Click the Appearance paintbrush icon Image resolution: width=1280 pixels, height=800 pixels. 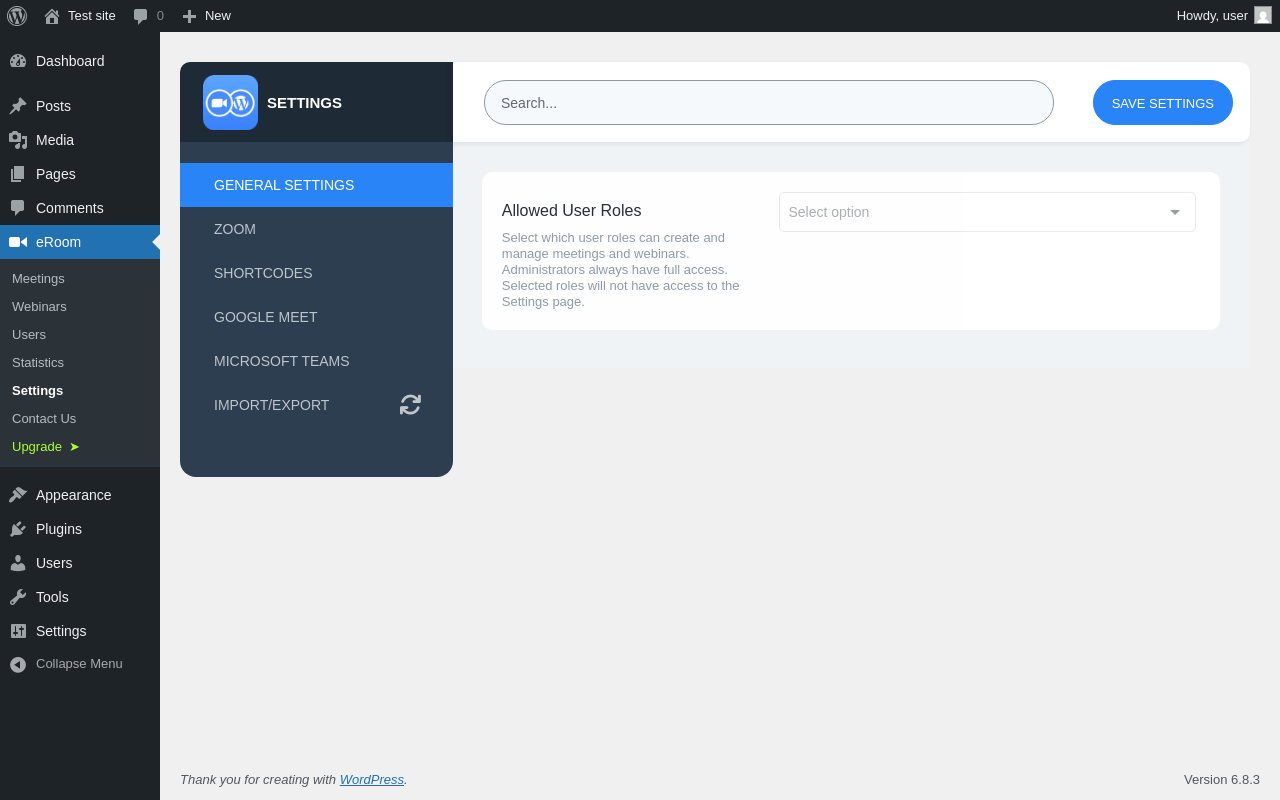pos(18,495)
